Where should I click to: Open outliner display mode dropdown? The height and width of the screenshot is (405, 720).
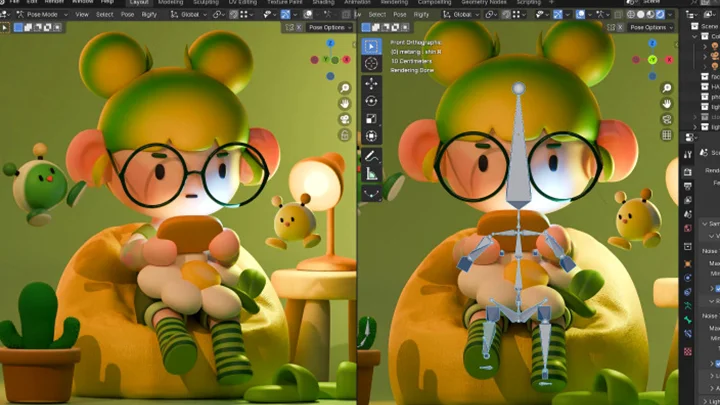pyautogui.click(x=691, y=15)
